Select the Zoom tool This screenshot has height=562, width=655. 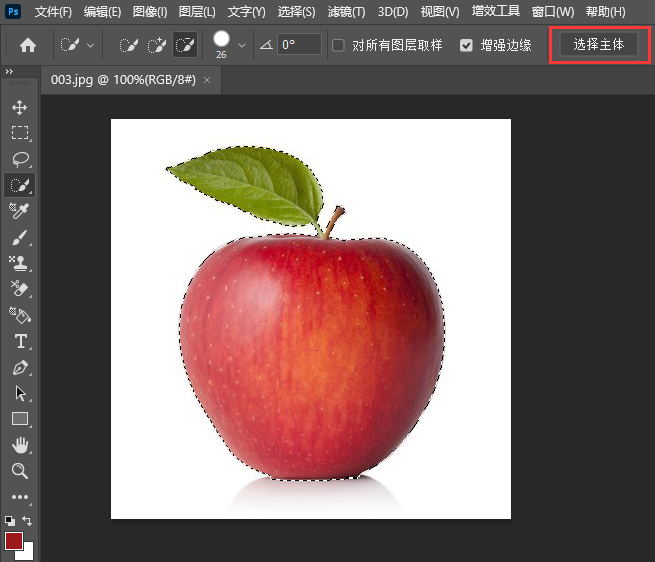click(20, 471)
